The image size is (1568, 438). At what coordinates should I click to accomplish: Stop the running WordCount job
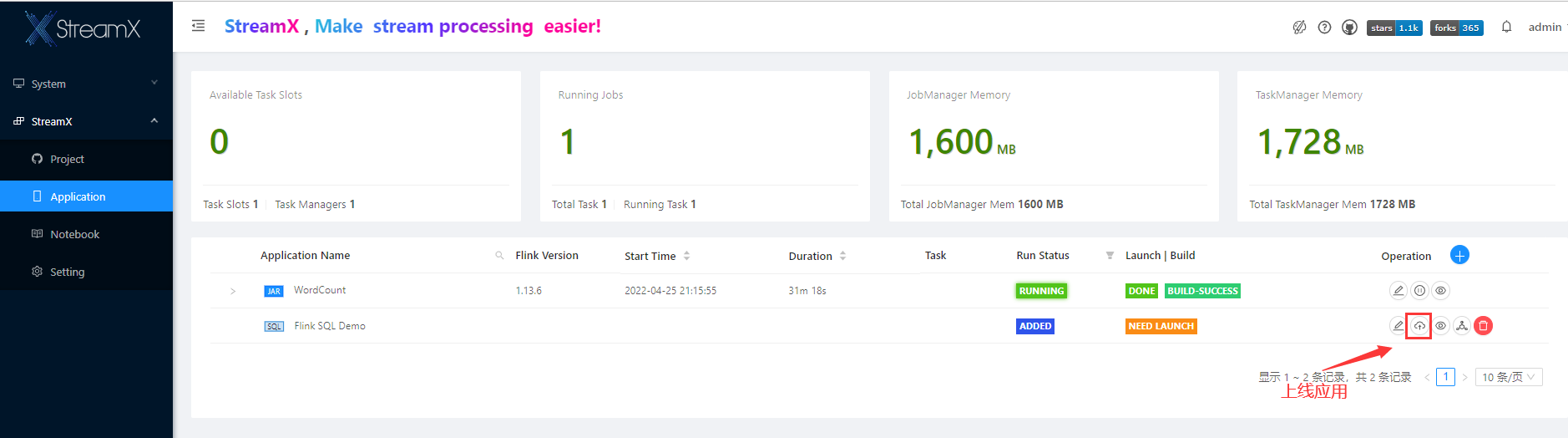click(1419, 291)
